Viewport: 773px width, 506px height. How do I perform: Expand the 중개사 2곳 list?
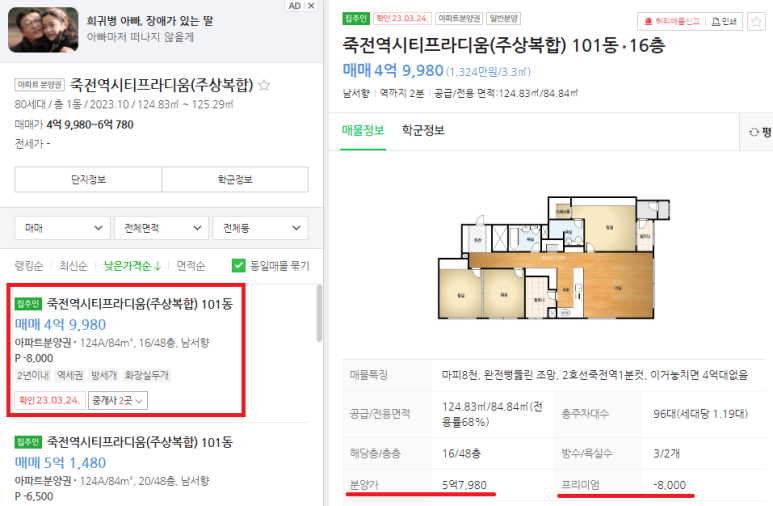tap(118, 400)
